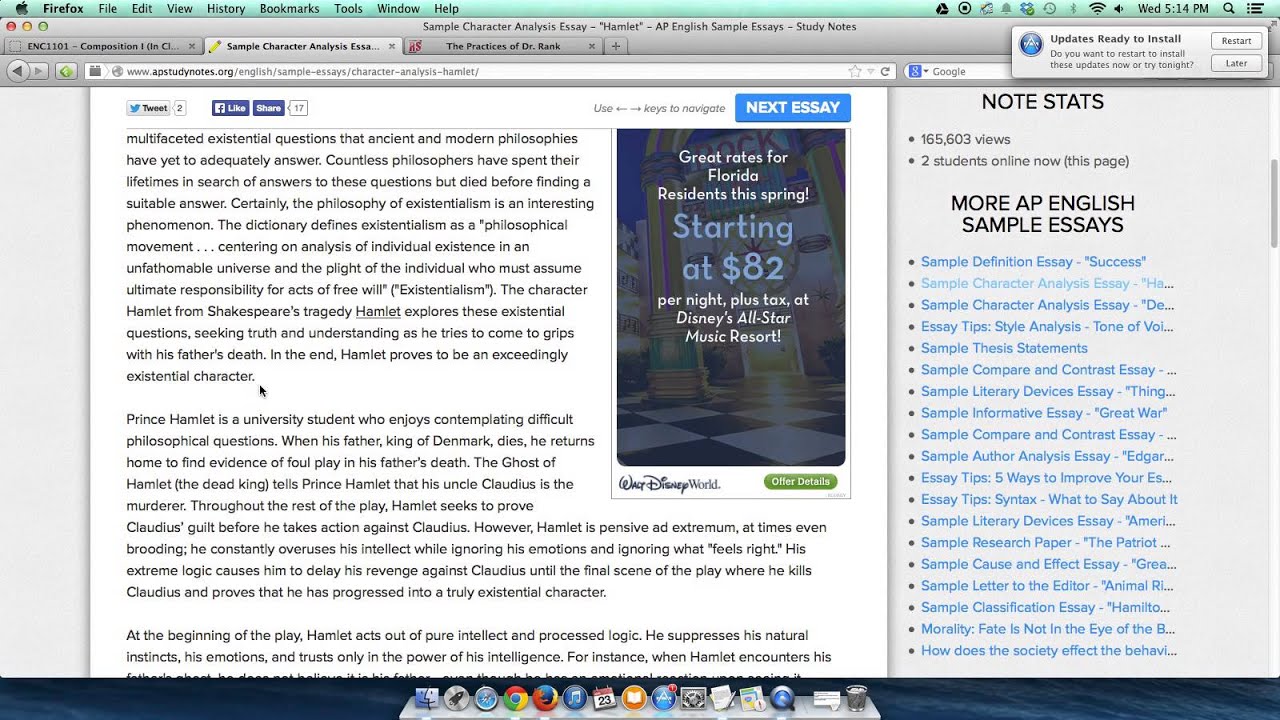Screen dimensions: 1280x720
Task: Switch to The Practices of Dr. Rank tab
Action: 504,46
